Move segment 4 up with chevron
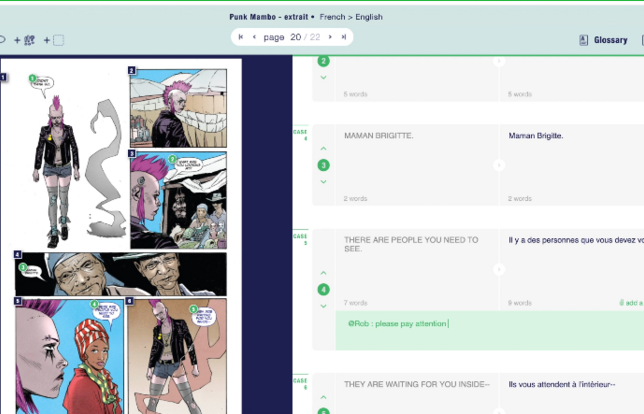 tap(323, 273)
